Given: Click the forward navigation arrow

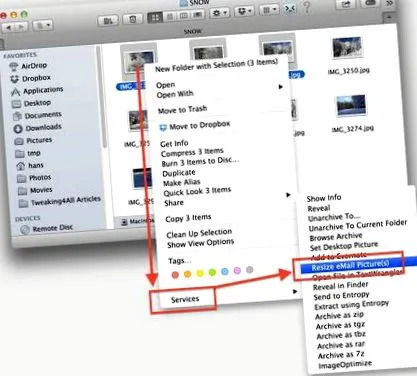Looking at the screenshot, I should (x=21, y=27).
